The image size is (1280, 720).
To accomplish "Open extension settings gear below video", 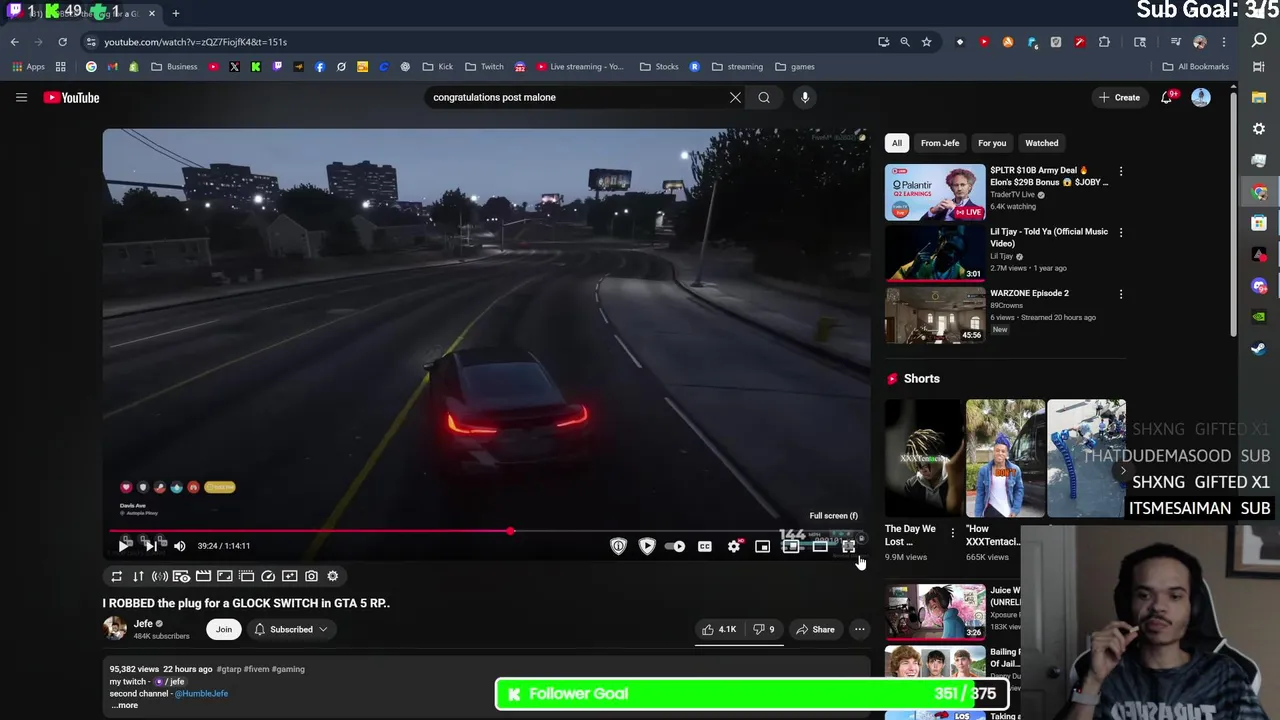I will click(x=333, y=576).
